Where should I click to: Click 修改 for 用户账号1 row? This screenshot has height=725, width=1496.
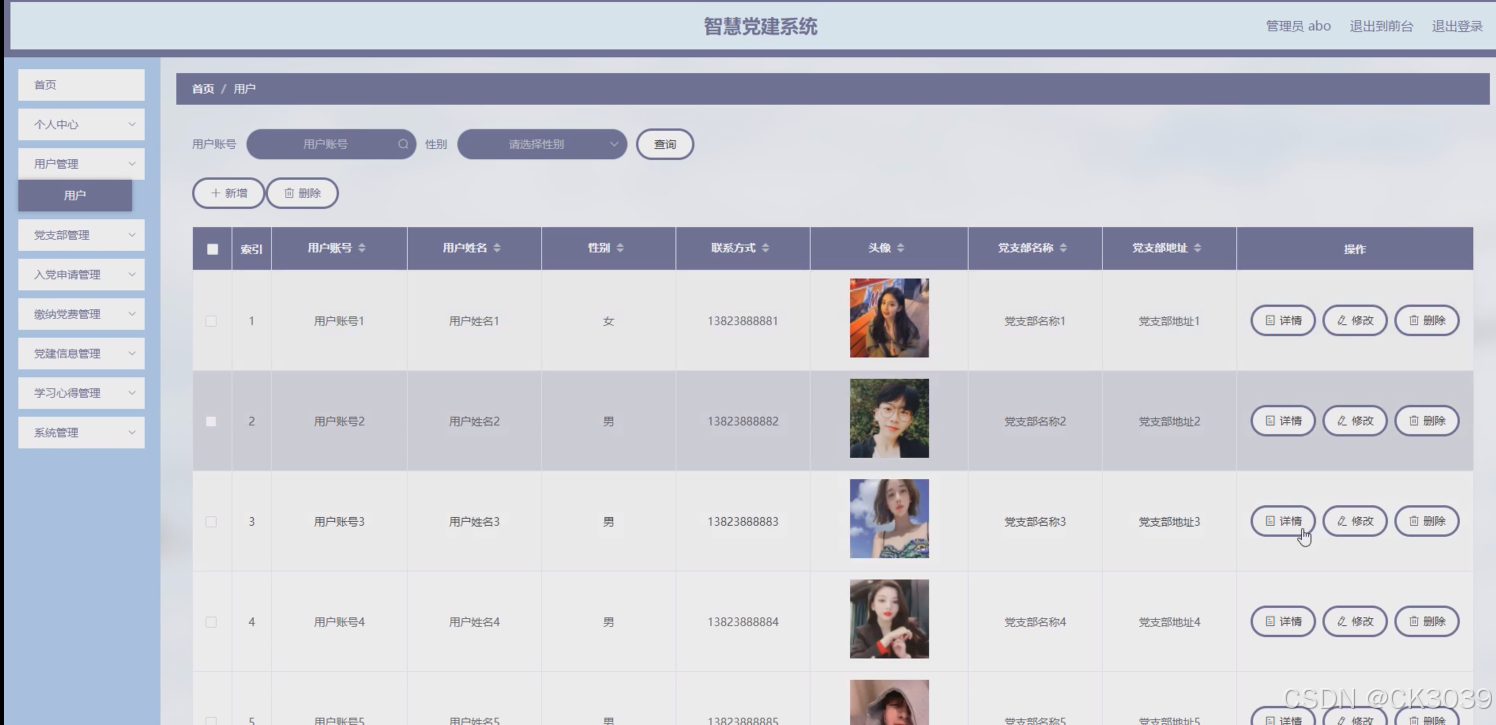(1355, 321)
